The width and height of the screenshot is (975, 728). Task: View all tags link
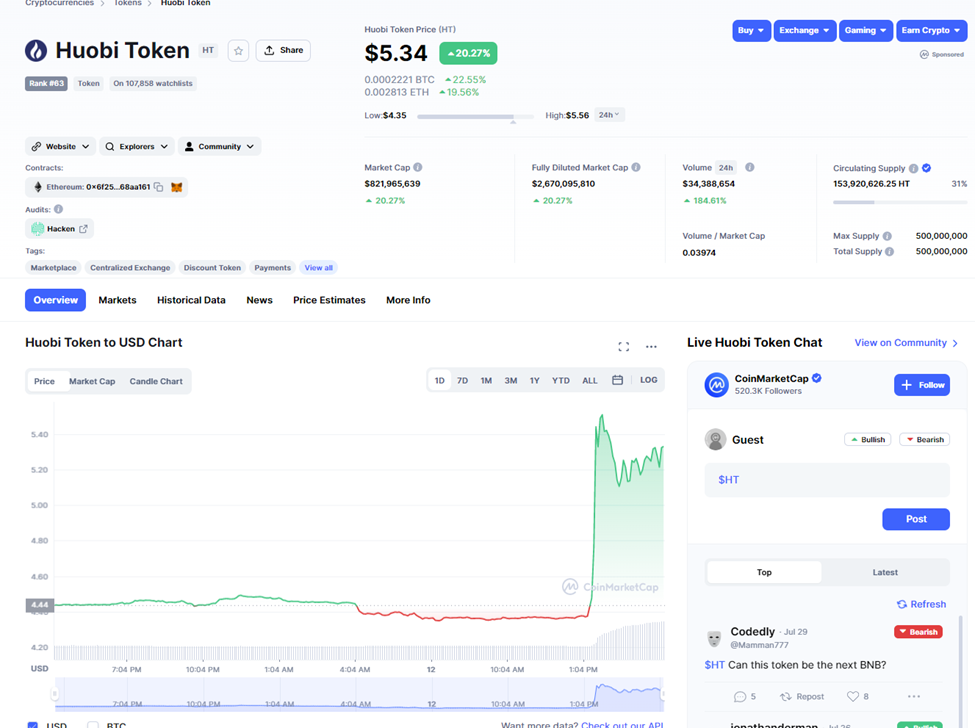318,268
